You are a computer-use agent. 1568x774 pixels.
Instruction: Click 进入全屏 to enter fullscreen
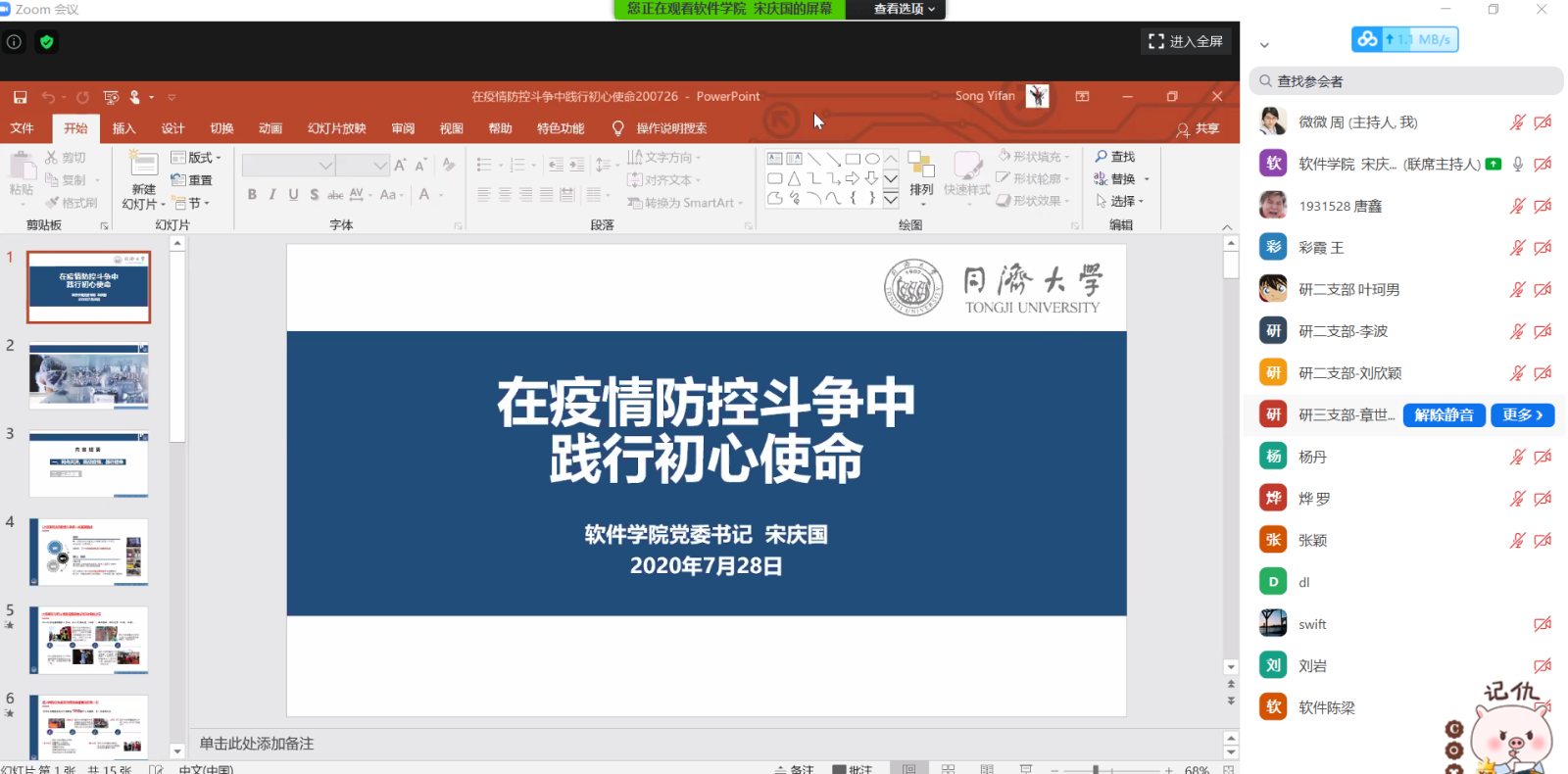click(x=1186, y=41)
